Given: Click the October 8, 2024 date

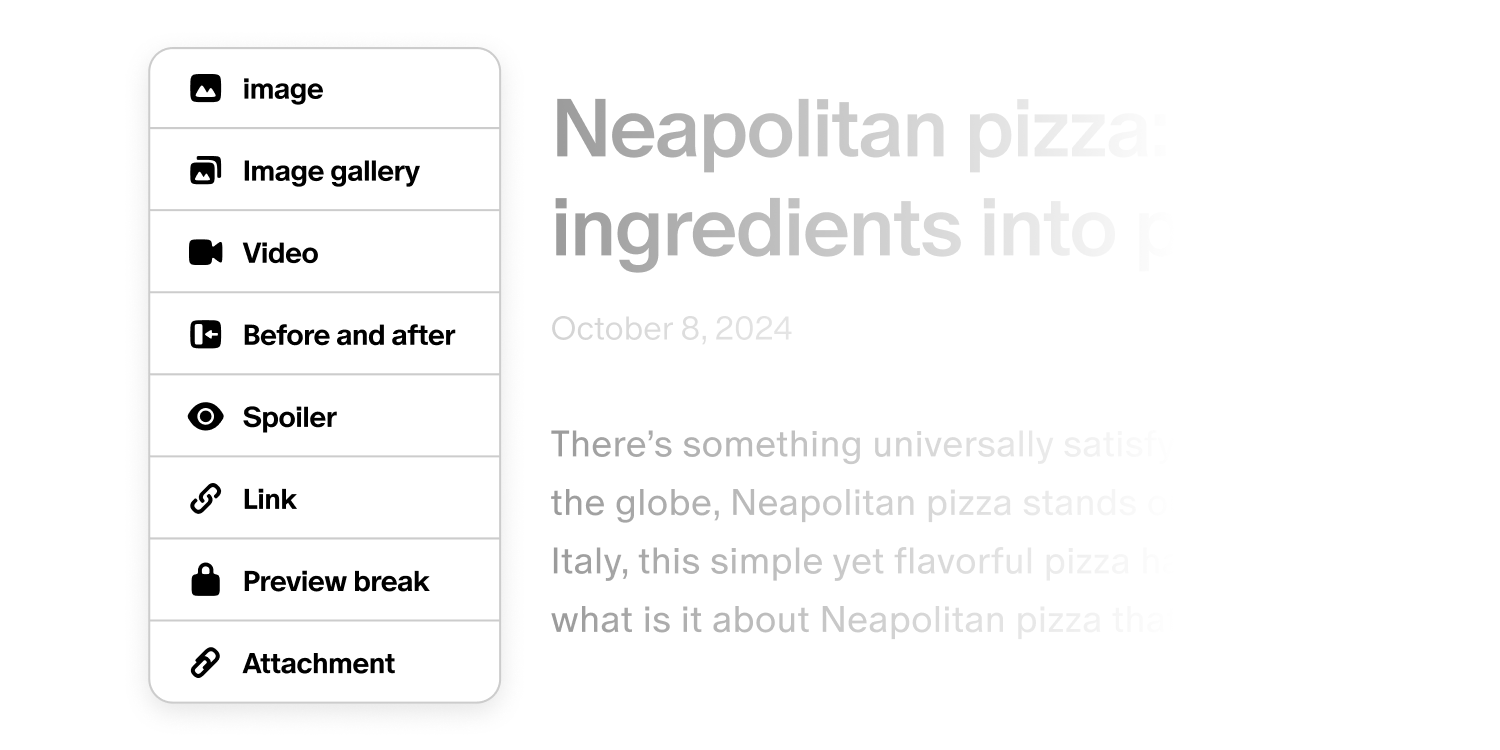Looking at the screenshot, I should coord(671,329).
